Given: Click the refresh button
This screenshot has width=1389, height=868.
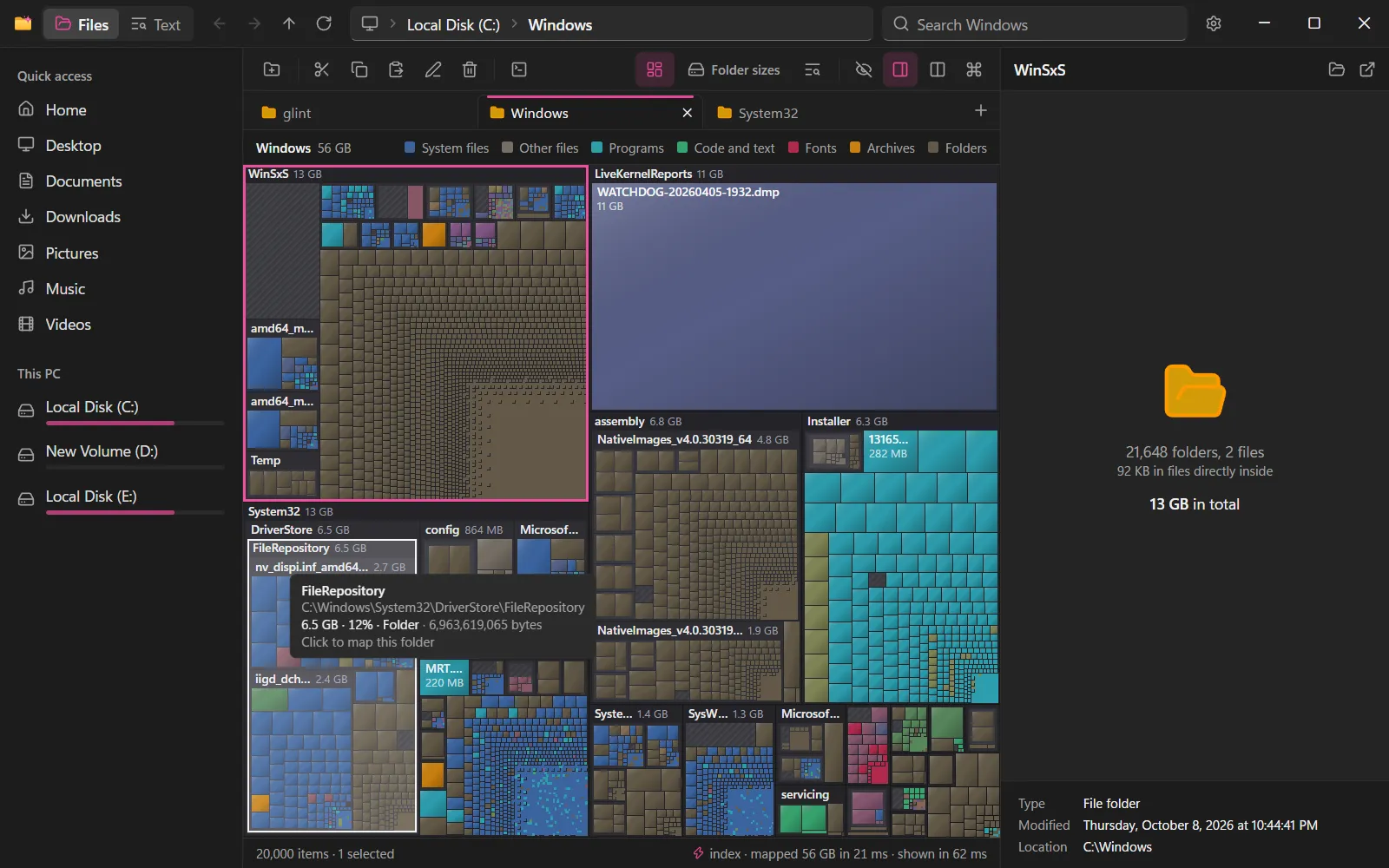Looking at the screenshot, I should tap(324, 24).
